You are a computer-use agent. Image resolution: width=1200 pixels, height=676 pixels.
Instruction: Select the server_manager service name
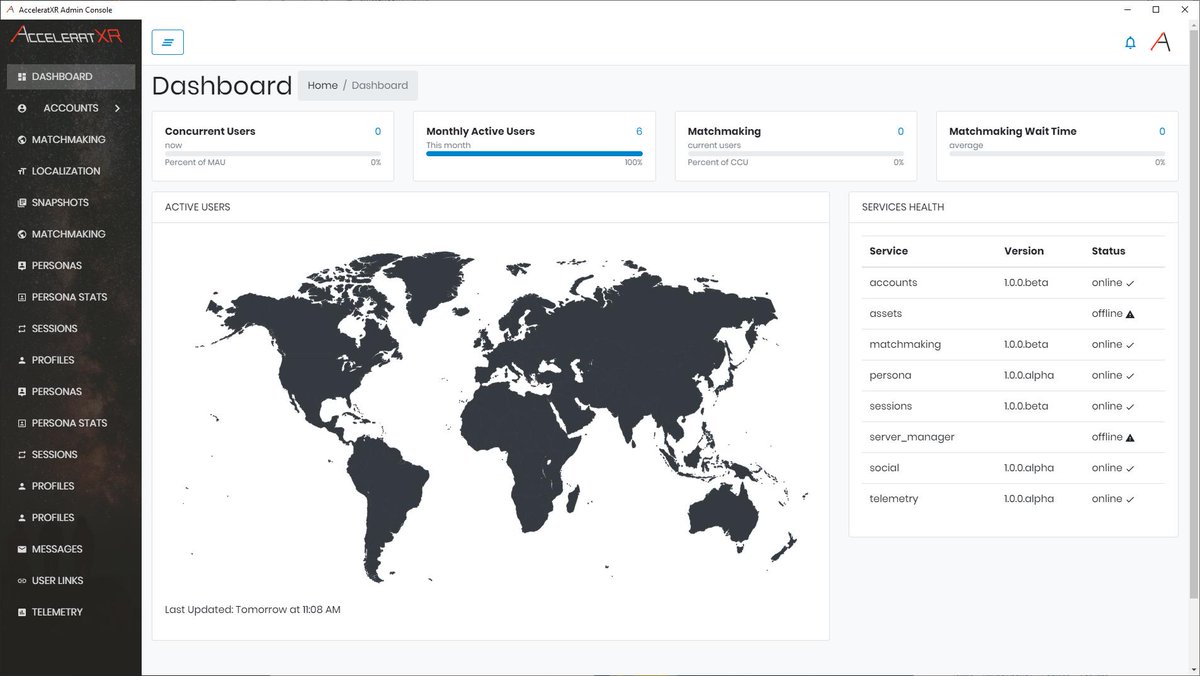[x=912, y=438]
